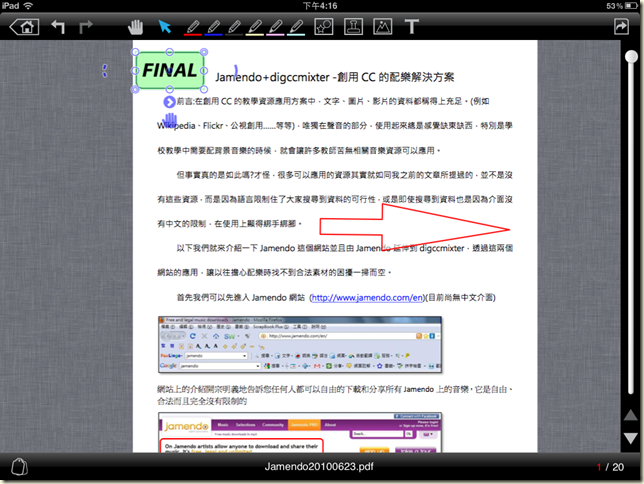Viewport: 644px width, 484px height.
Task: Choose the blue pen
Action: point(214,28)
